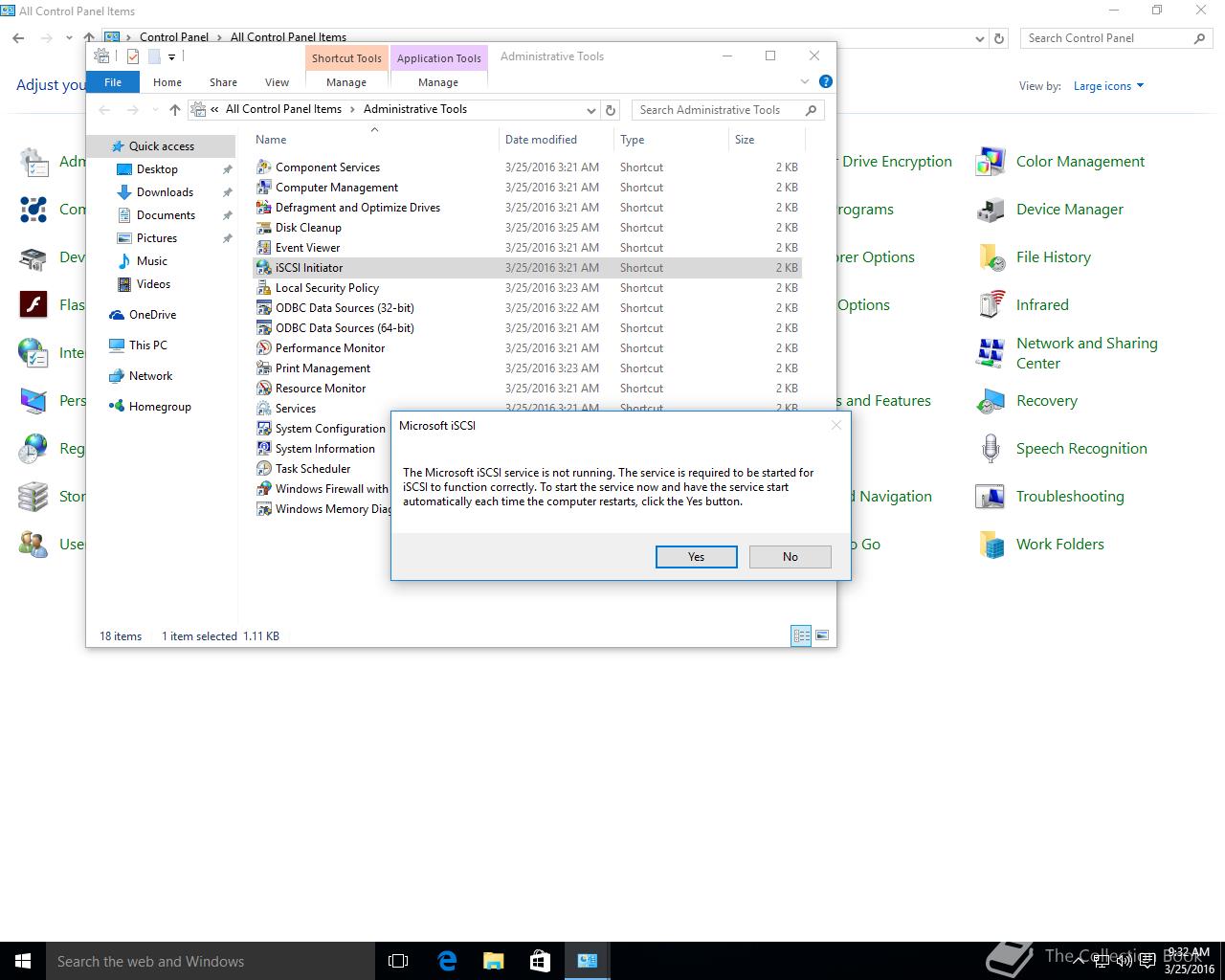Click the Services gear icon
1225x980 pixels.
[264, 408]
